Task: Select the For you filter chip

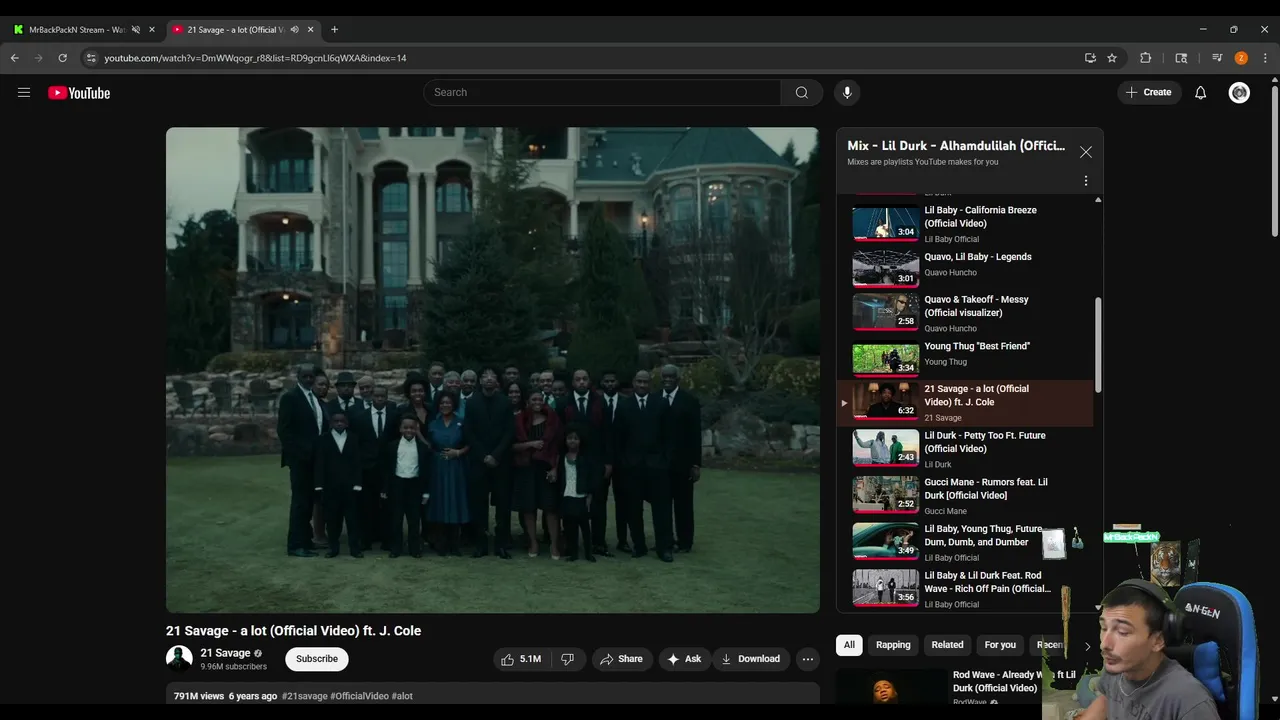Action: click(1000, 645)
